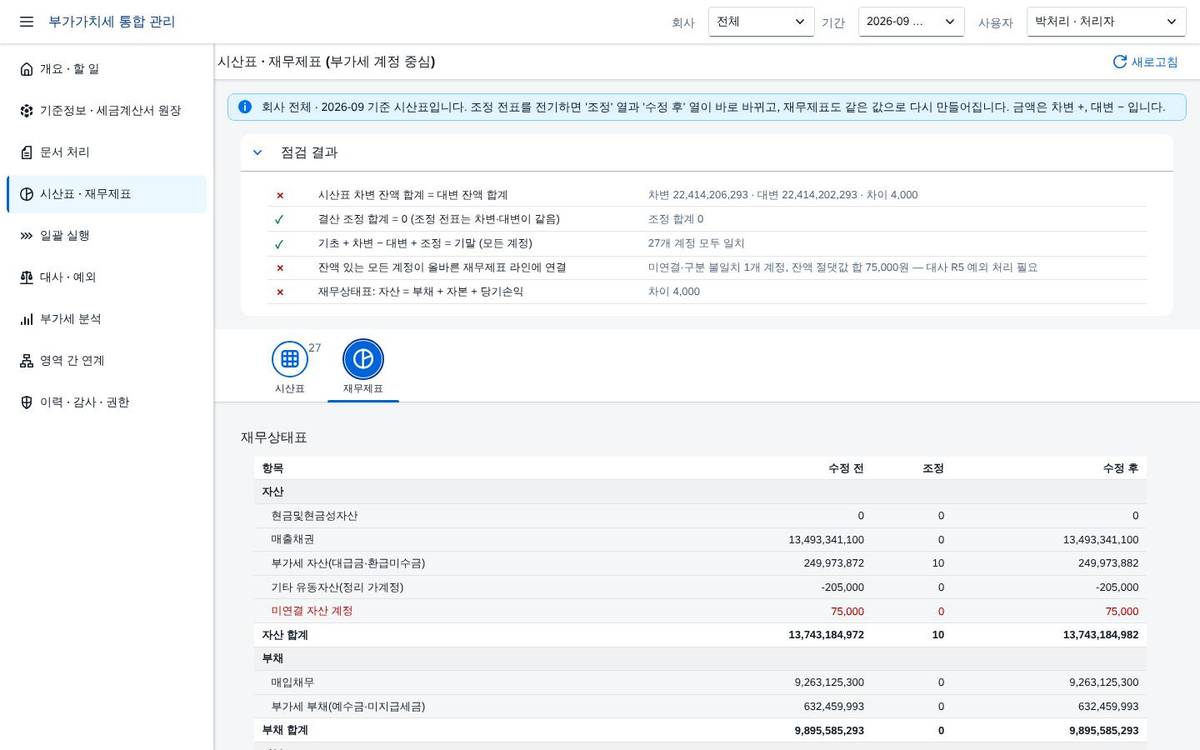Open 문서 처리 menu item
Viewport: 1200px width, 750px height.
[107, 153]
